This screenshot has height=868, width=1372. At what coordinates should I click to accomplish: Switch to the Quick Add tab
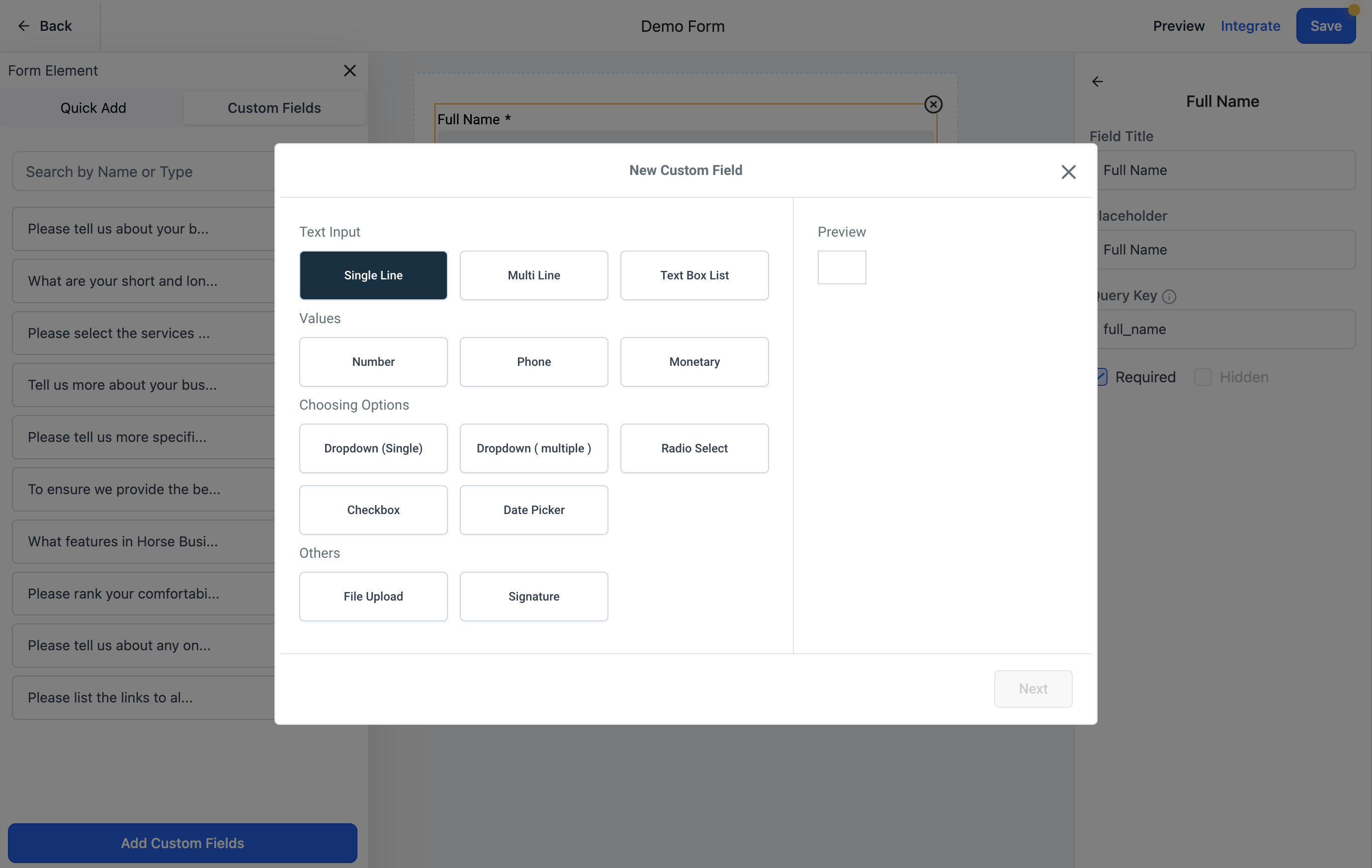pyautogui.click(x=93, y=108)
